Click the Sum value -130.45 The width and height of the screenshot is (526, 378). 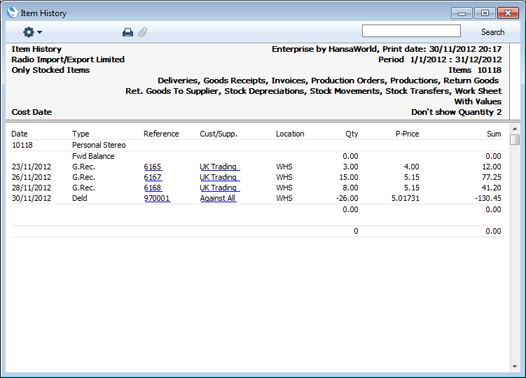pyautogui.click(x=488, y=198)
